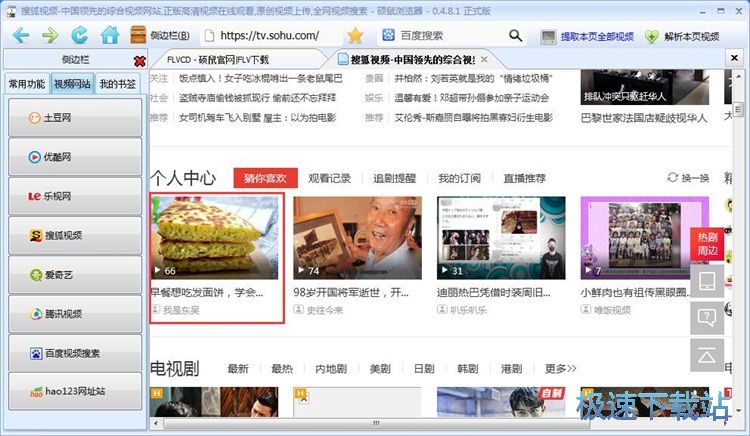Click the green forward arrow icon
This screenshot has height=436, width=750.
tap(50, 35)
